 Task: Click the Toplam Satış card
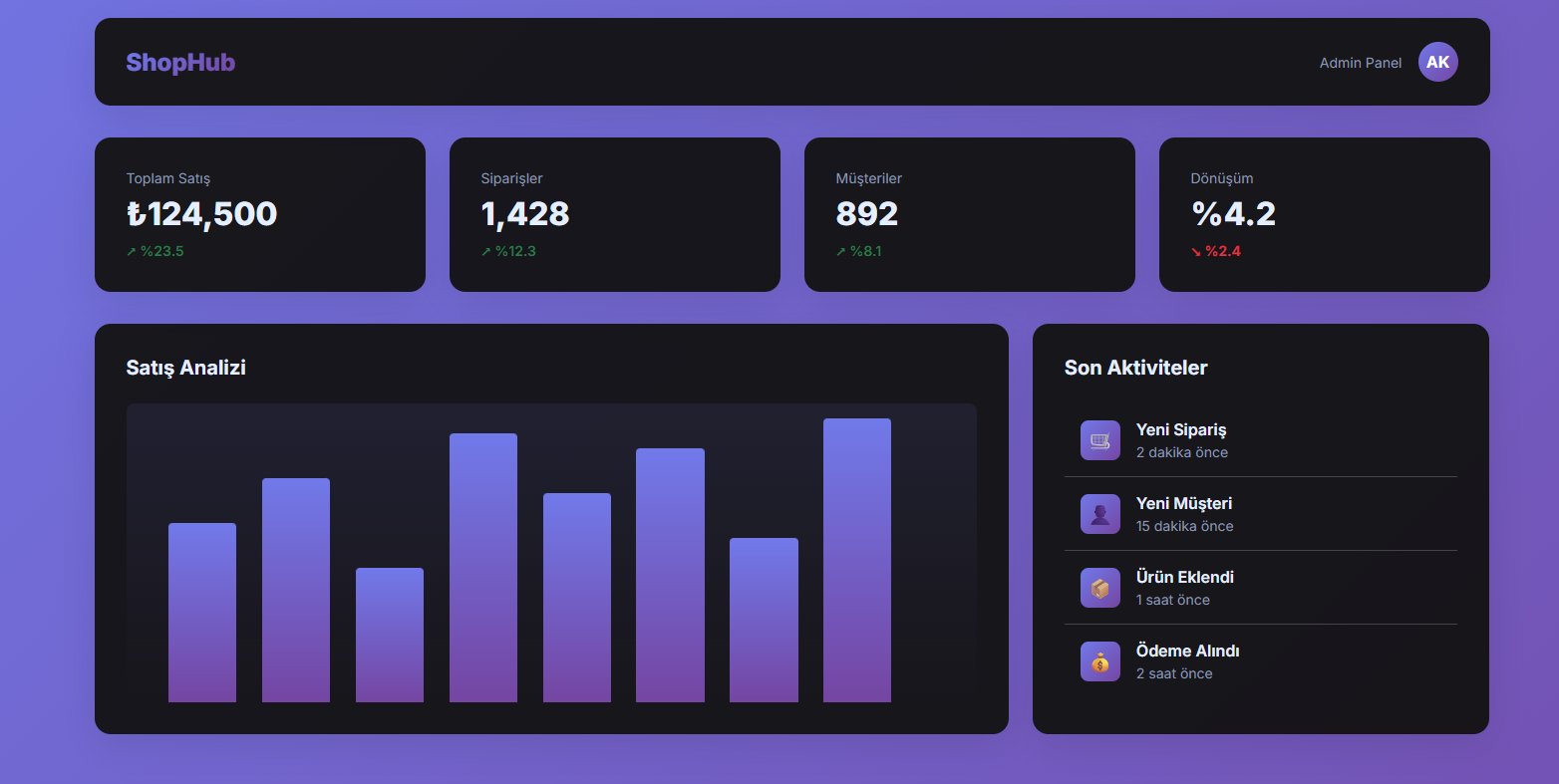[259, 213]
